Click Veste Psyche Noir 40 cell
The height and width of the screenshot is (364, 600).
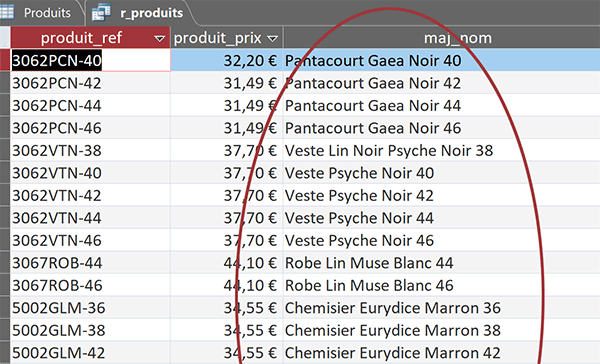pyautogui.click(x=442, y=173)
